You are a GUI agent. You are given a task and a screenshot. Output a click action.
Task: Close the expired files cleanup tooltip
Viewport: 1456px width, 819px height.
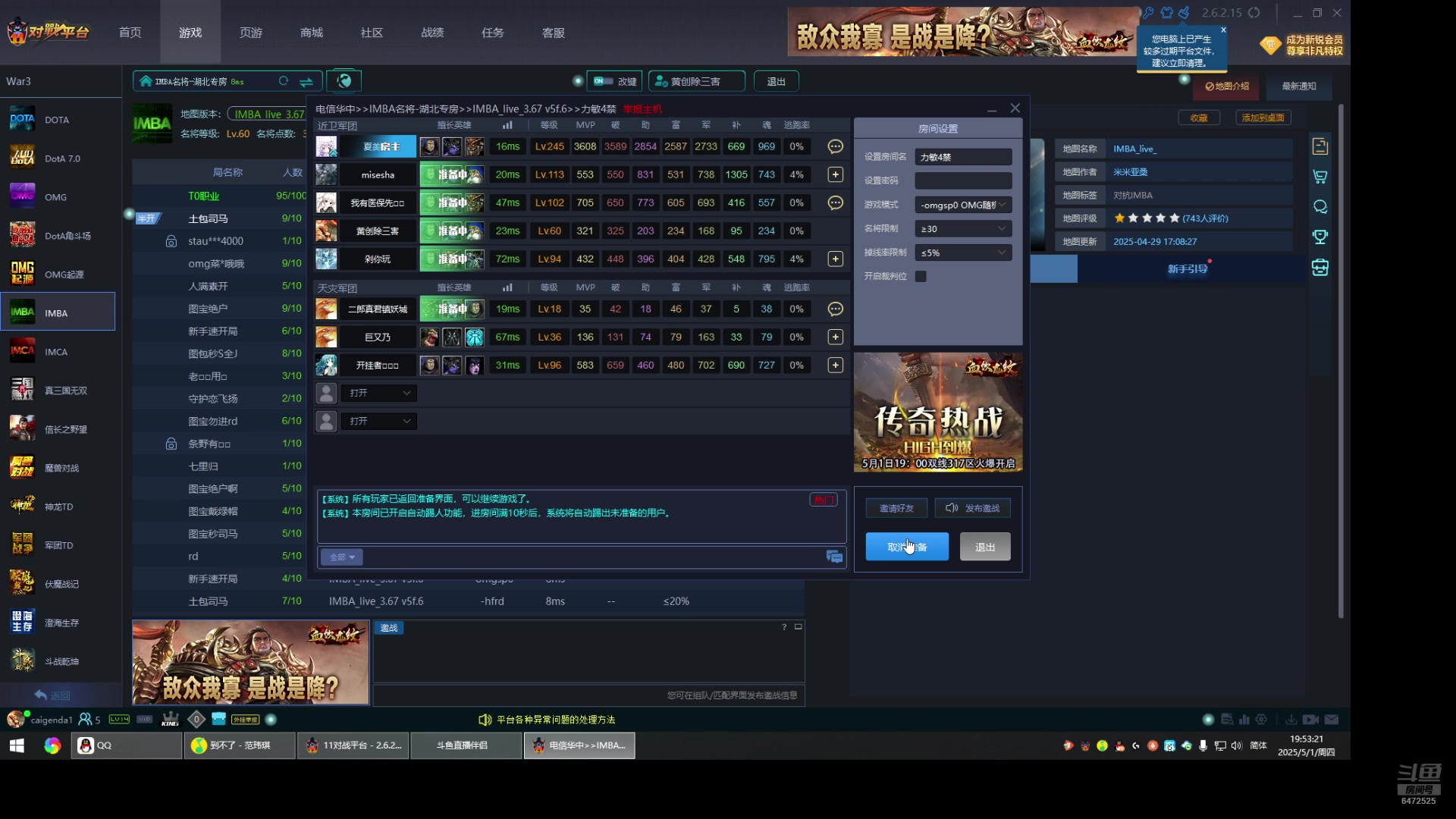(1223, 30)
